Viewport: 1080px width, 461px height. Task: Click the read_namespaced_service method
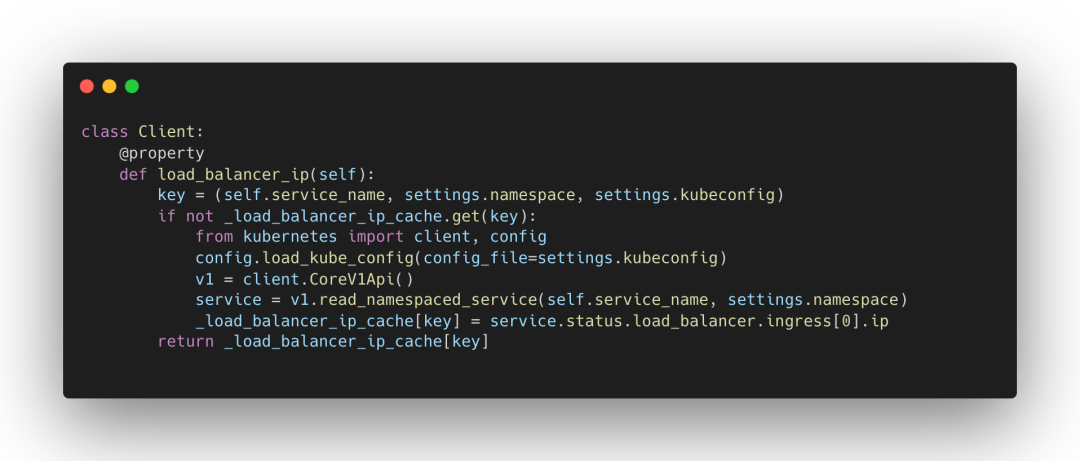tap(418, 300)
